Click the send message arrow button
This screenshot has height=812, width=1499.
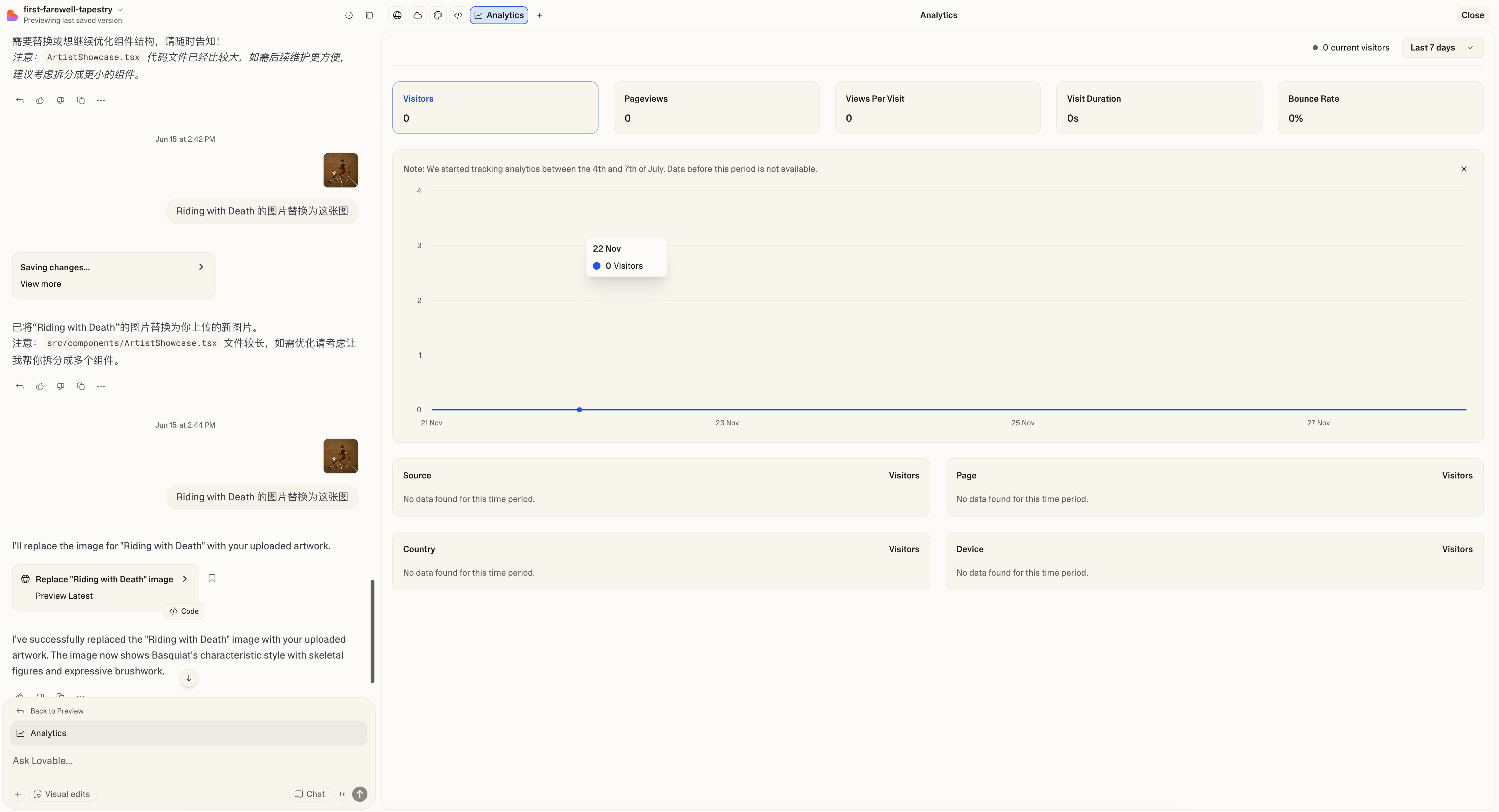coord(359,794)
